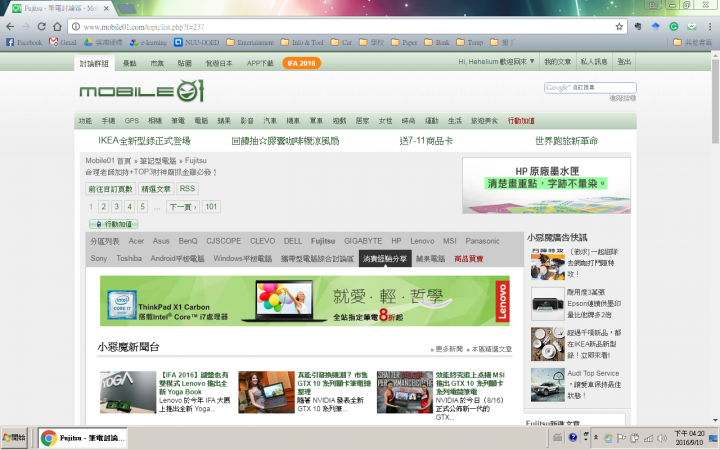
Task: Go to page 5 of topic list
Action: pos(142,207)
